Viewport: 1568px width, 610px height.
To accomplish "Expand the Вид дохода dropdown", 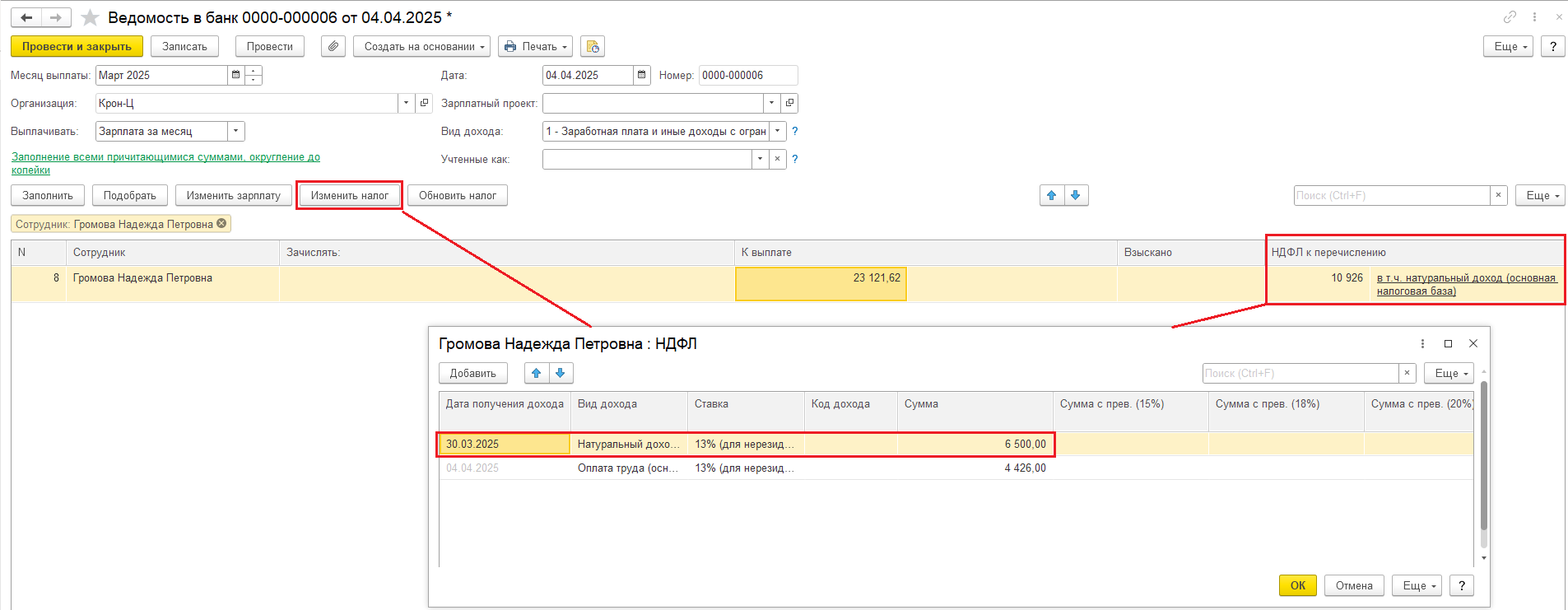I will pyautogui.click(x=777, y=131).
